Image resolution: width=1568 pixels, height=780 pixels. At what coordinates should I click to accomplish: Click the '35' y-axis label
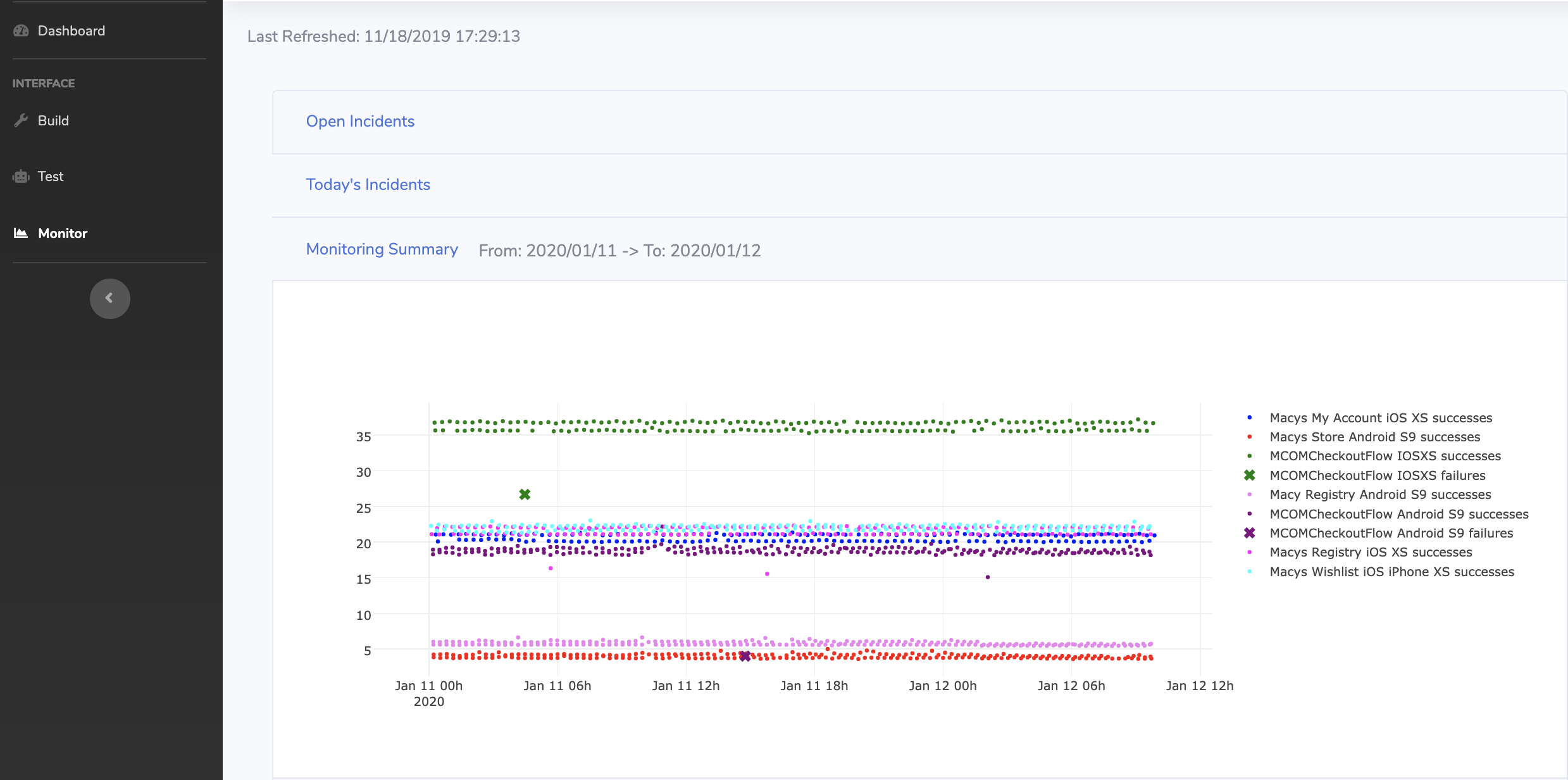[x=364, y=437]
